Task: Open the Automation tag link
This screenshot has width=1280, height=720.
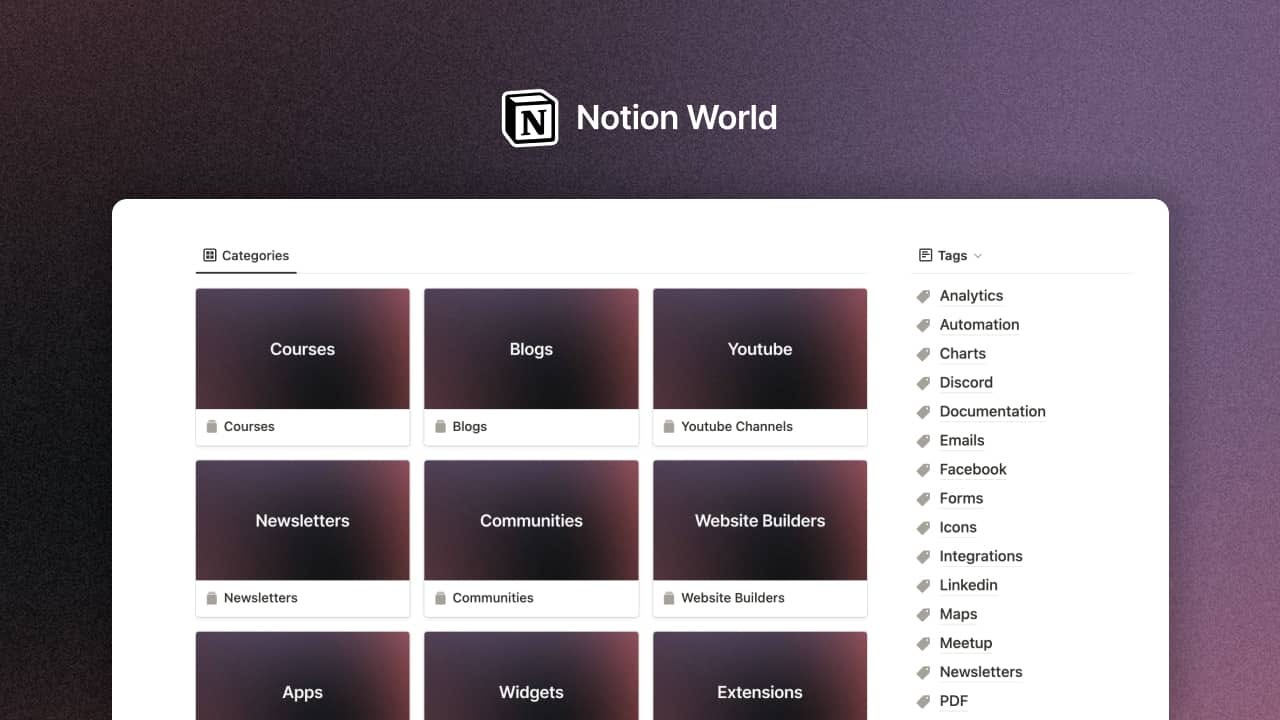Action: click(979, 325)
